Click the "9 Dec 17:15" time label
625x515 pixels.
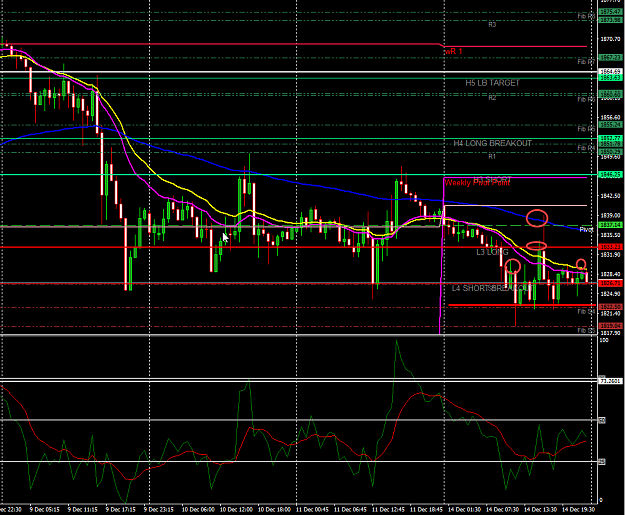coord(121,509)
